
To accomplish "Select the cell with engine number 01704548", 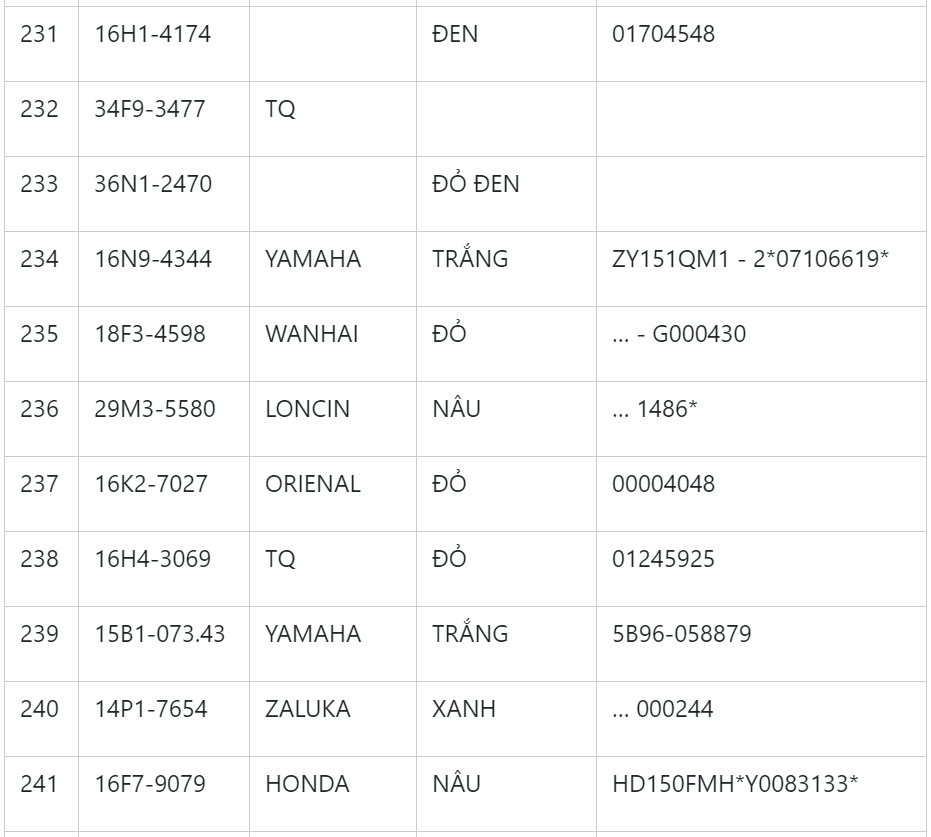I will (663, 34).
